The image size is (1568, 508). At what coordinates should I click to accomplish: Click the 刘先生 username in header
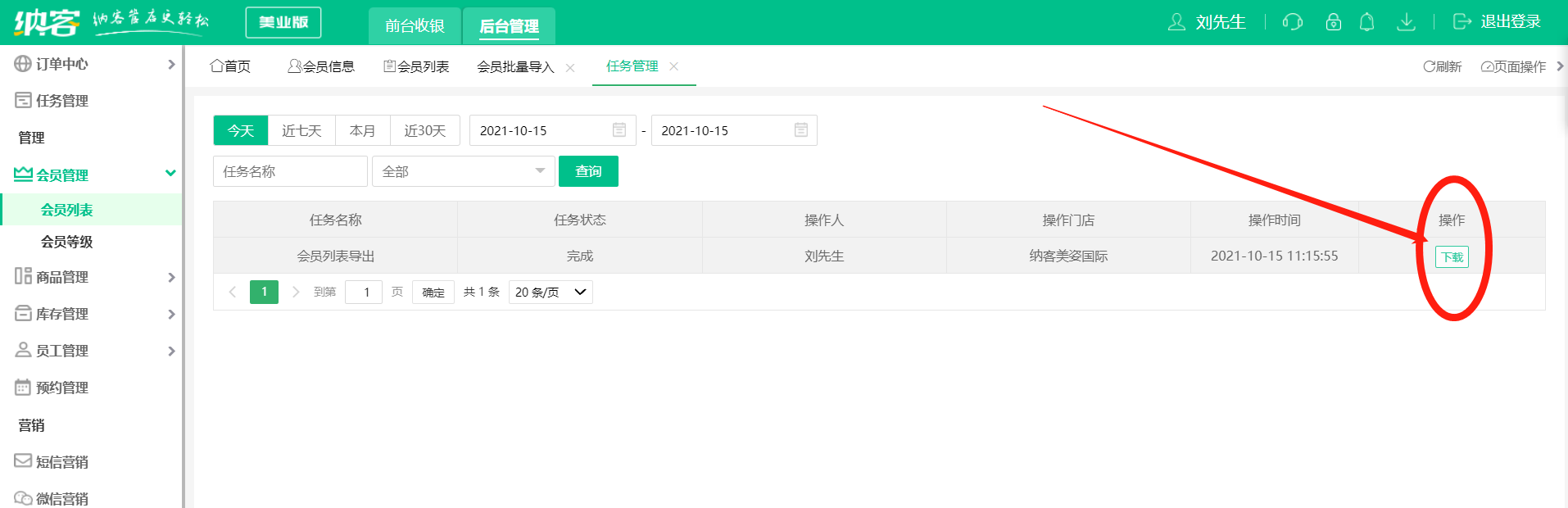1221,22
